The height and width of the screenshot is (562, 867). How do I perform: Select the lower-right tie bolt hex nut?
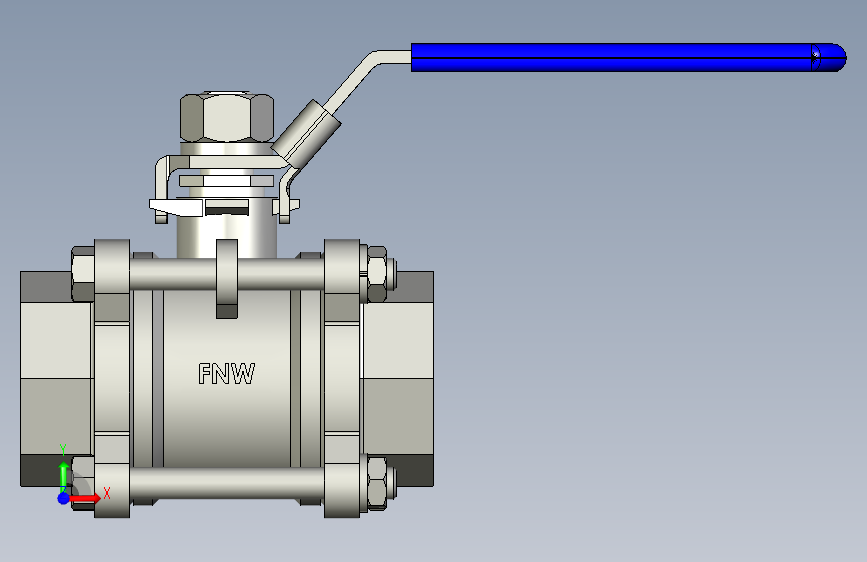tap(377, 483)
